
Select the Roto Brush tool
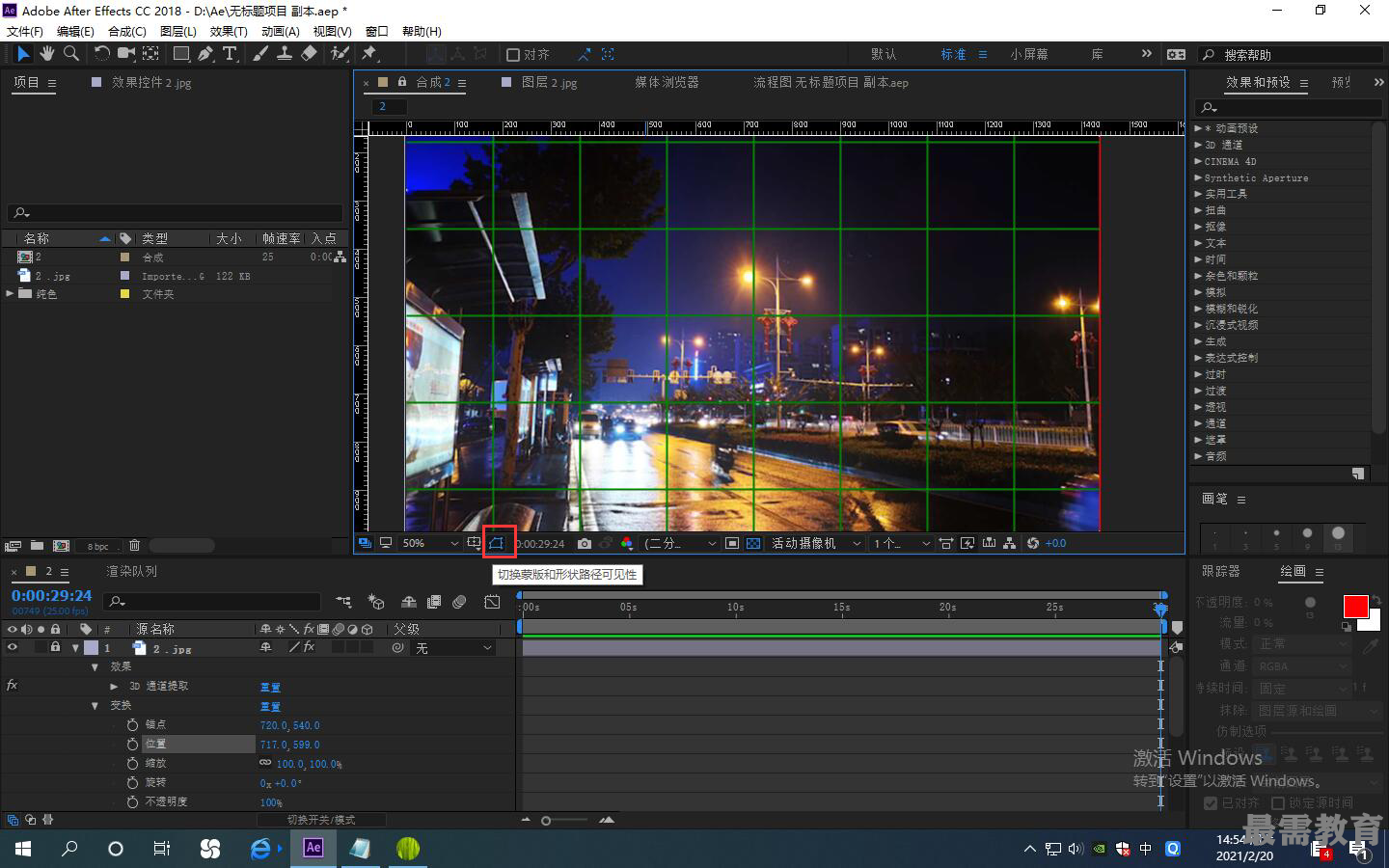pos(340,54)
